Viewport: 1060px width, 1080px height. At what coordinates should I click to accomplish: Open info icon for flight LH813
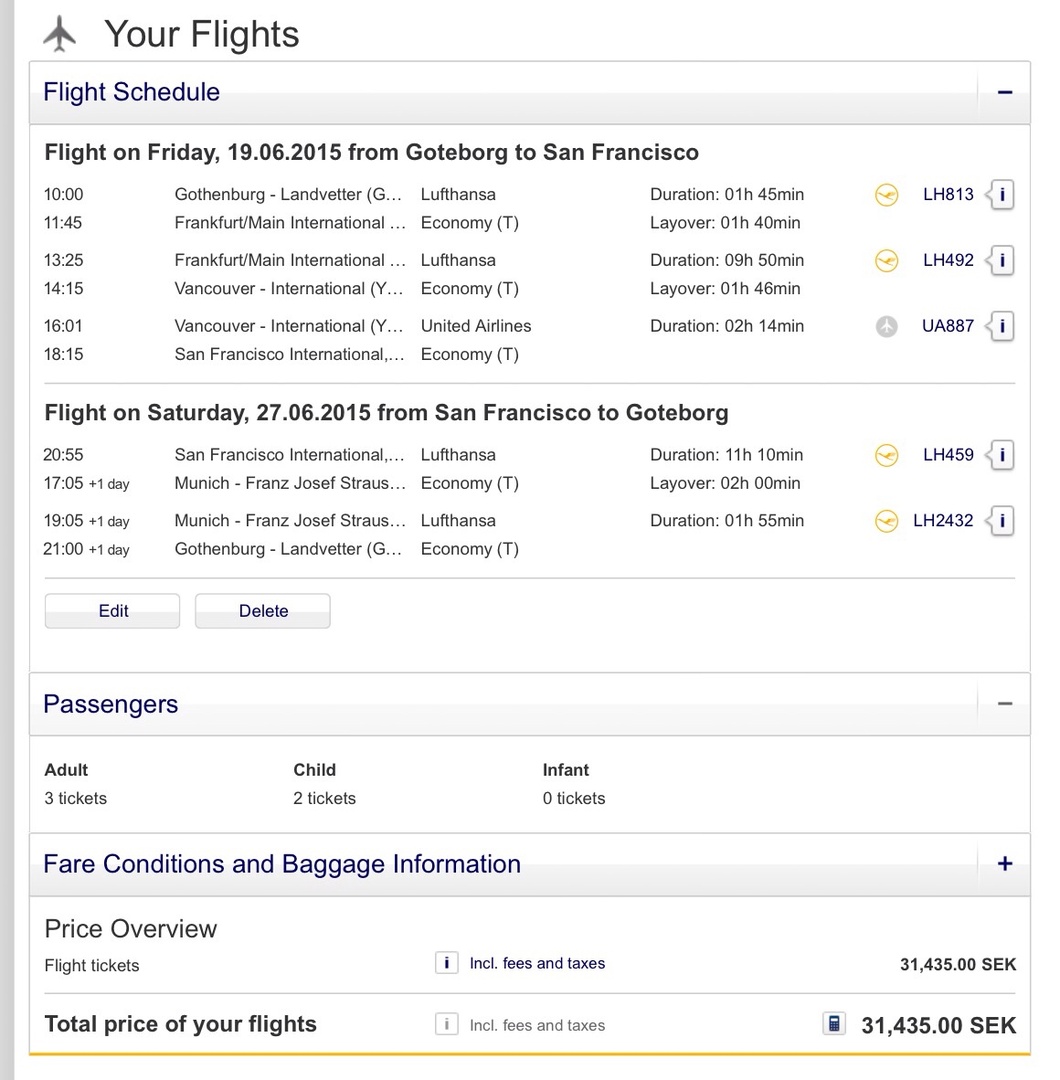pyautogui.click(x=1002, y=194)
